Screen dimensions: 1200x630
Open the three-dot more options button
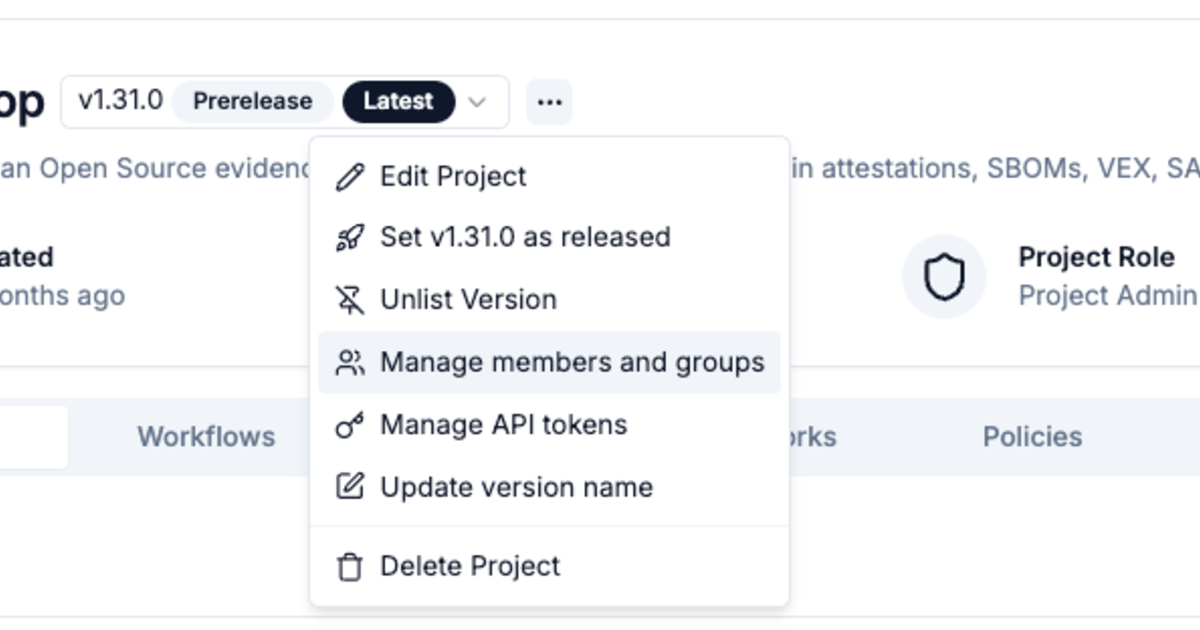[549, 102]
